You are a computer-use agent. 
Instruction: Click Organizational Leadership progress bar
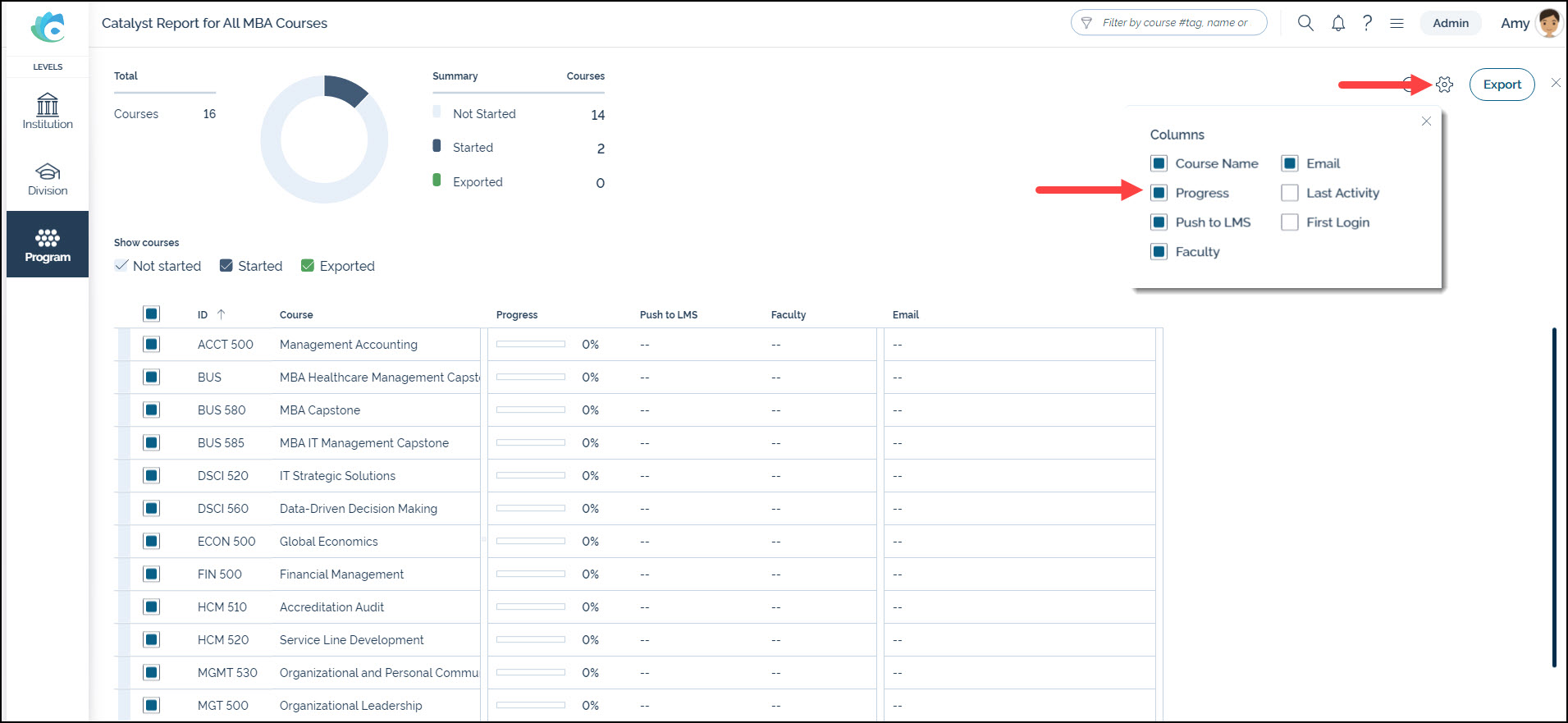point(531,705)
